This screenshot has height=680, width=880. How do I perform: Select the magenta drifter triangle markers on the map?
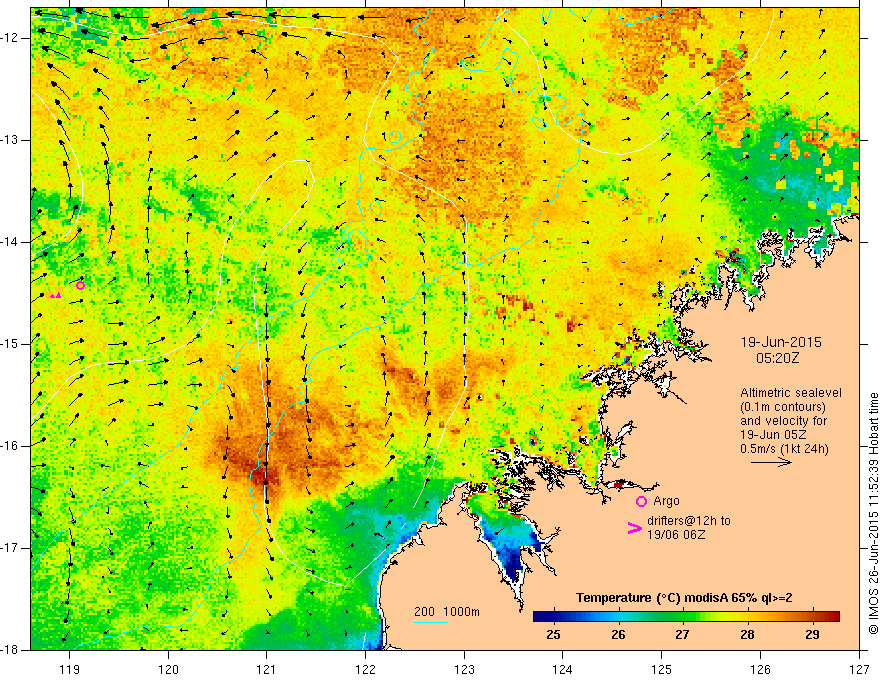point(56,295)
